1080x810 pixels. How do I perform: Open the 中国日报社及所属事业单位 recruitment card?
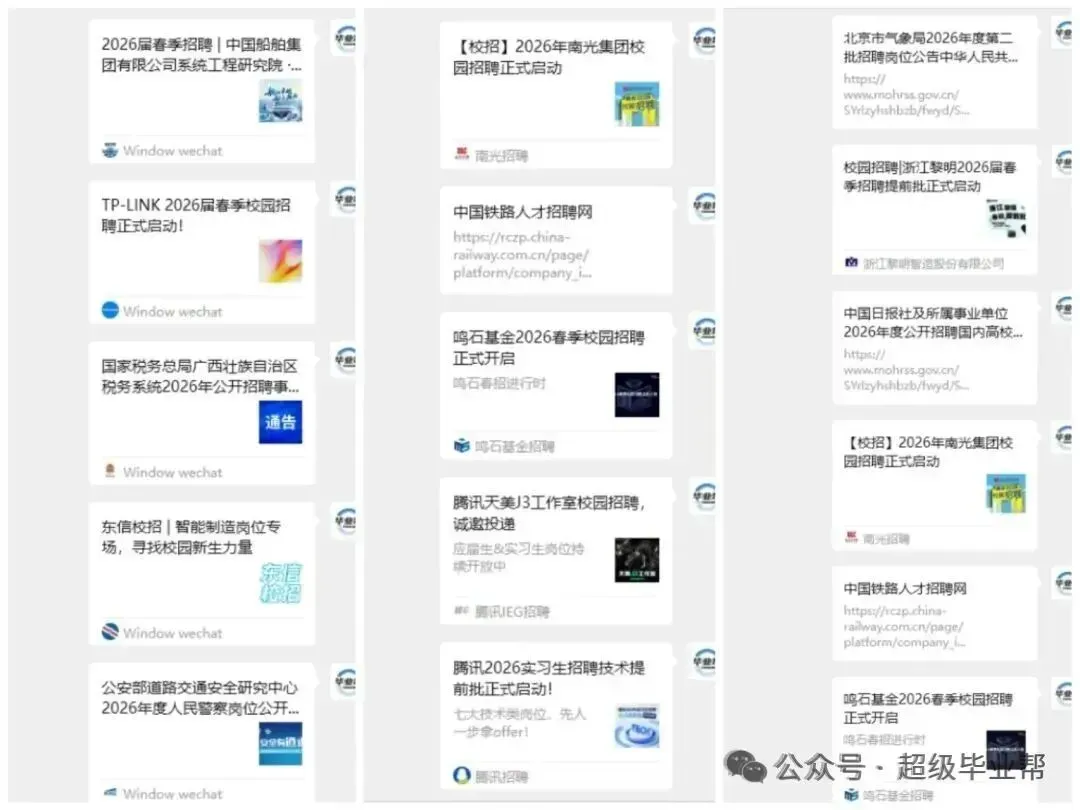(x=935, y=348)
